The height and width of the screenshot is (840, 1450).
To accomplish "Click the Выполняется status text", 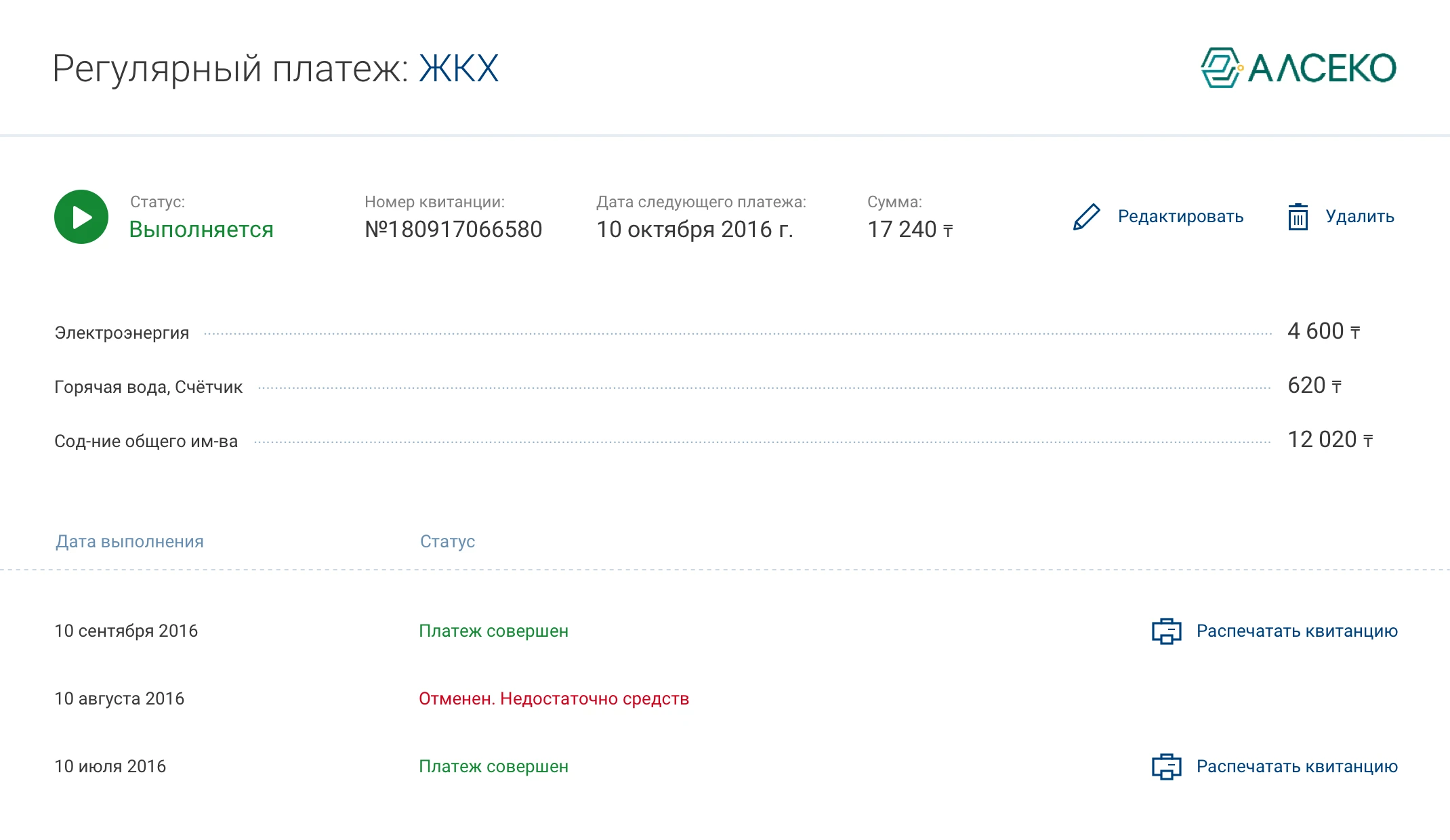I will 201,230.
